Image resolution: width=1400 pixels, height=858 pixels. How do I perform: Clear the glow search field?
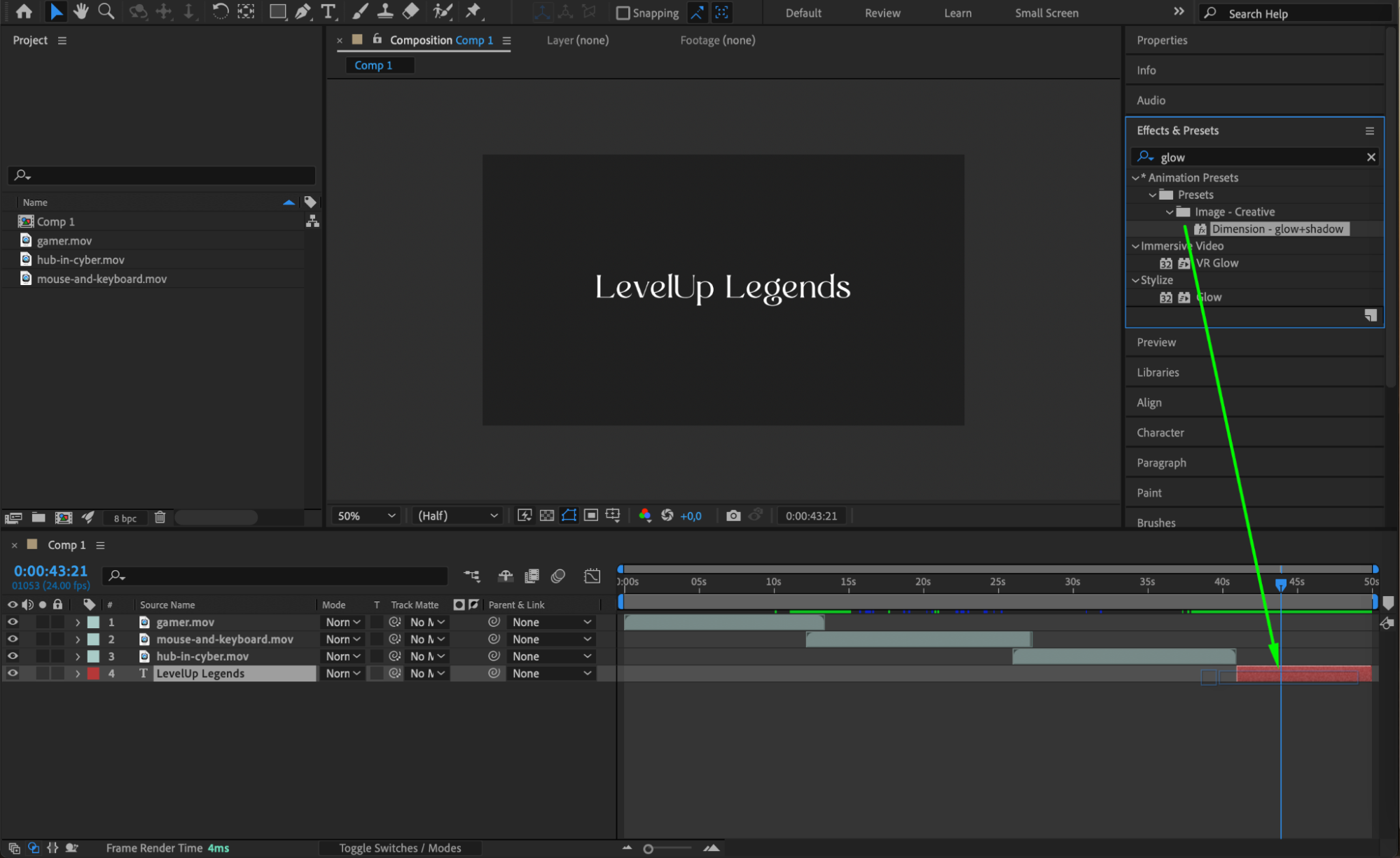1371,157
